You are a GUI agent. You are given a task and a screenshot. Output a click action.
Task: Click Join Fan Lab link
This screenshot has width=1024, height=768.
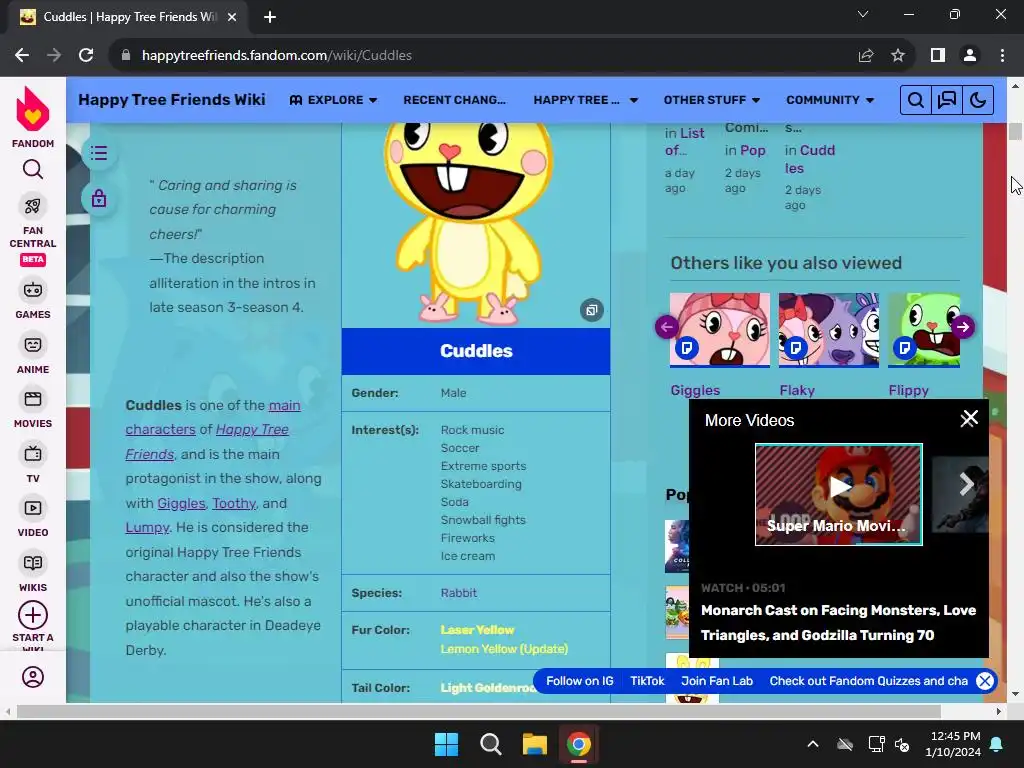[x=717, y=681]
